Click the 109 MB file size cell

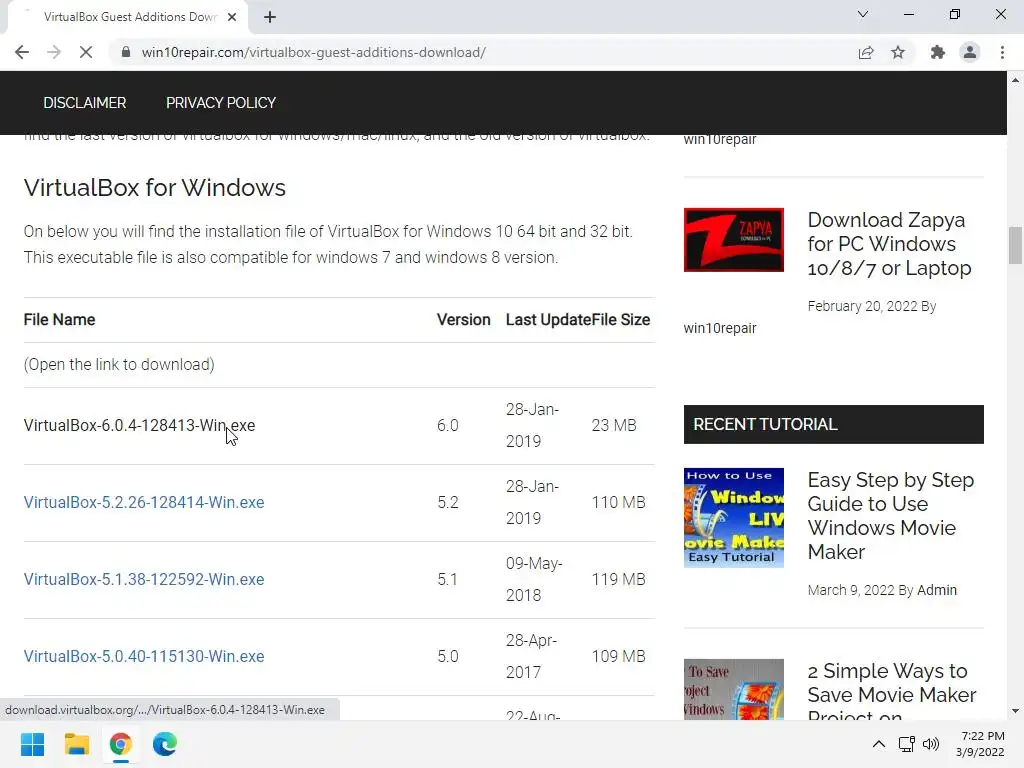tap(618, 656)
